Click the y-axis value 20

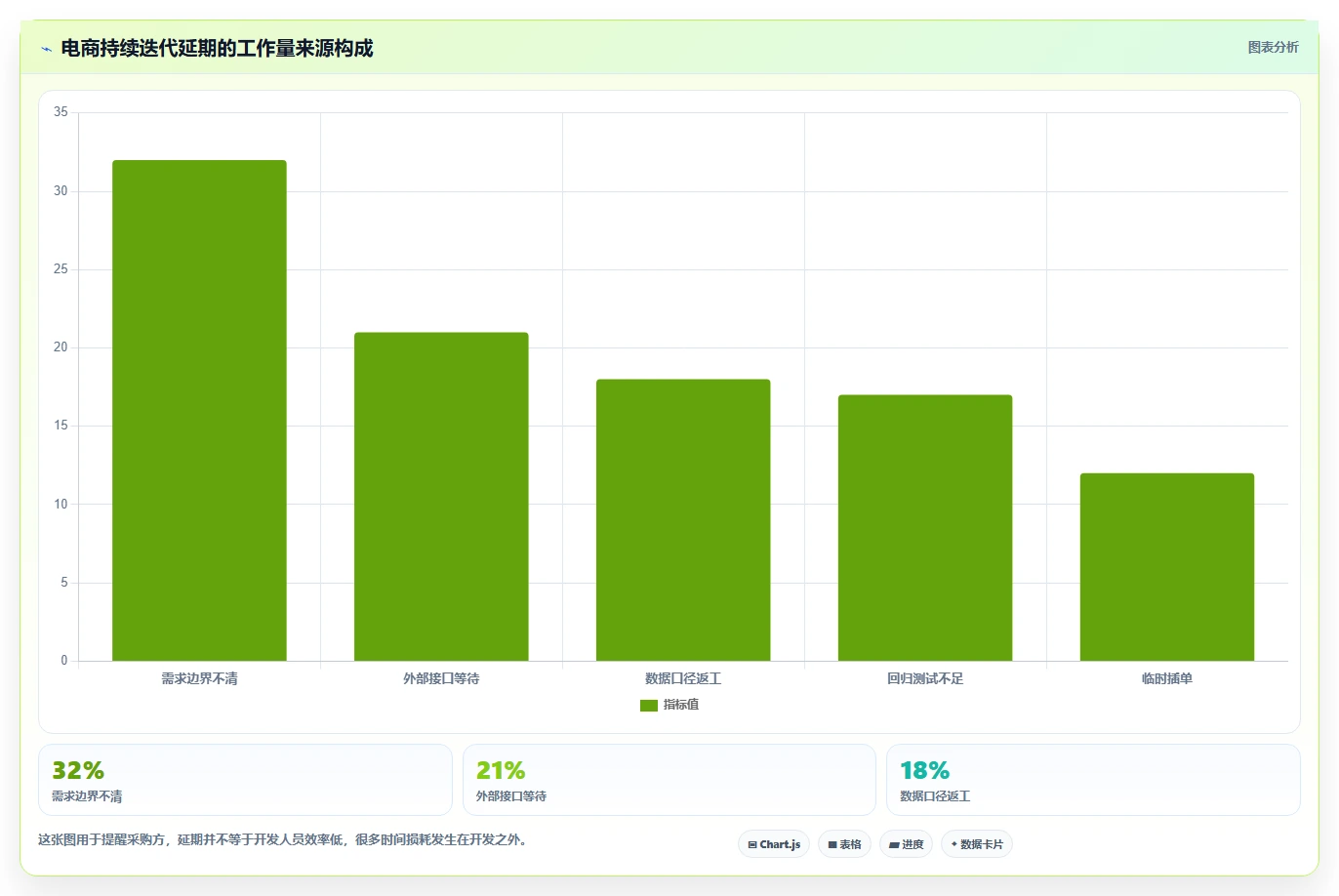61,347
